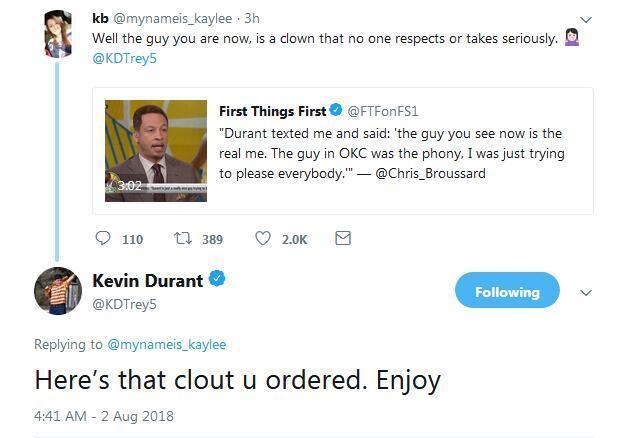The width and height of the screenshot is (624, 438).
Task: Click the reply speech bubble icon
Action: [x=103, y=239]
